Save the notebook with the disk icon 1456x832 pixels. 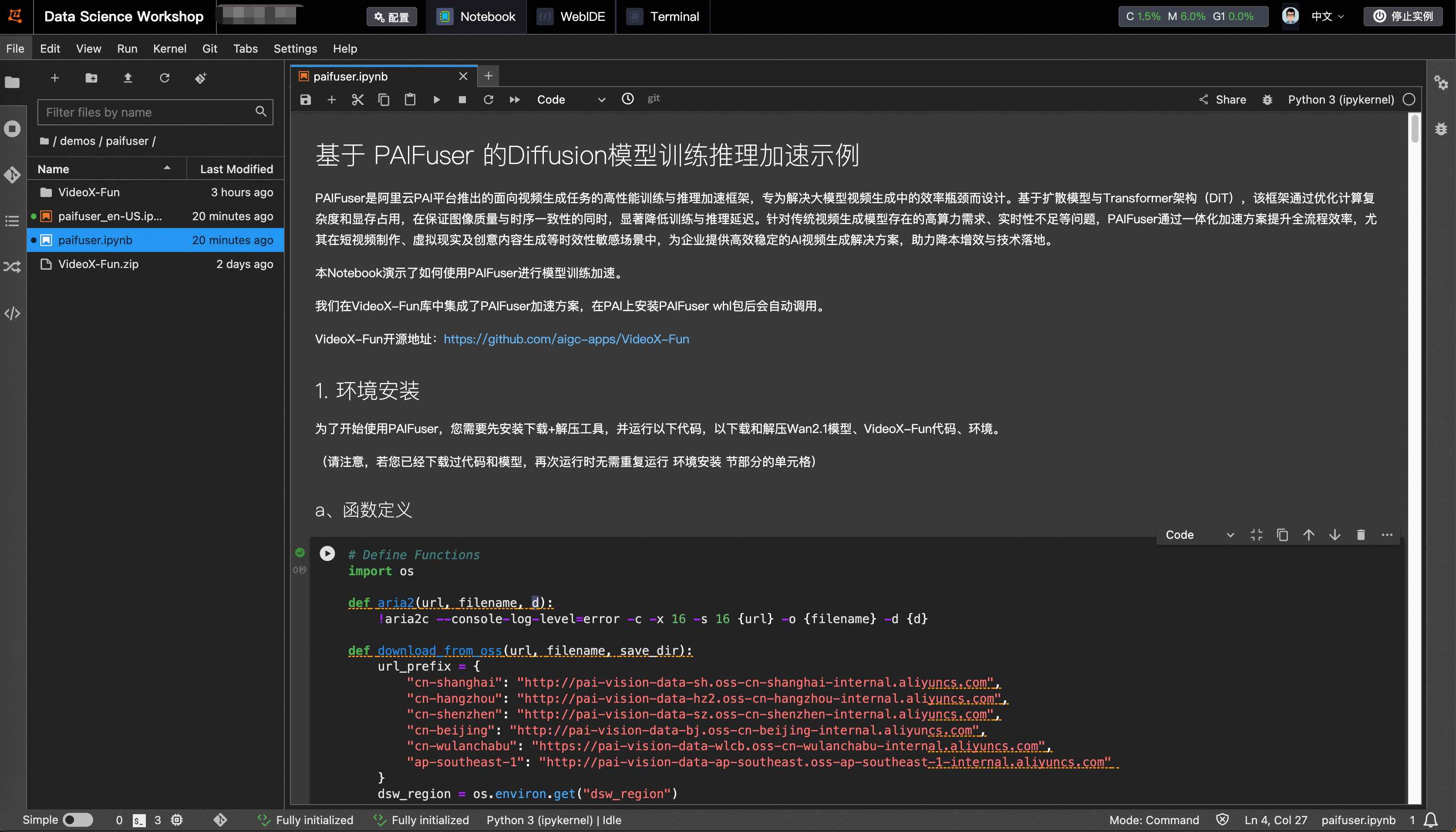pyautogui.click(x=305, y=99)
